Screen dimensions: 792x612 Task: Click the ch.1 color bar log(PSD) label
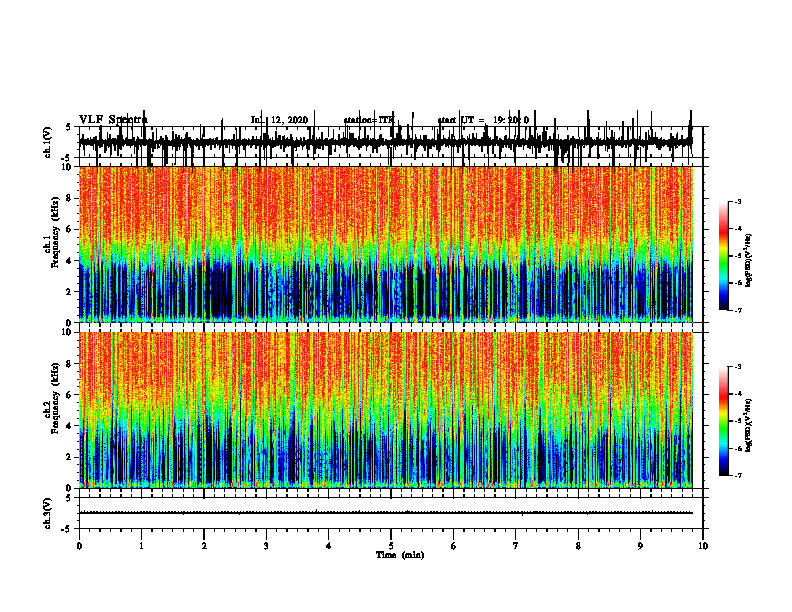click(x=749, y=260)
